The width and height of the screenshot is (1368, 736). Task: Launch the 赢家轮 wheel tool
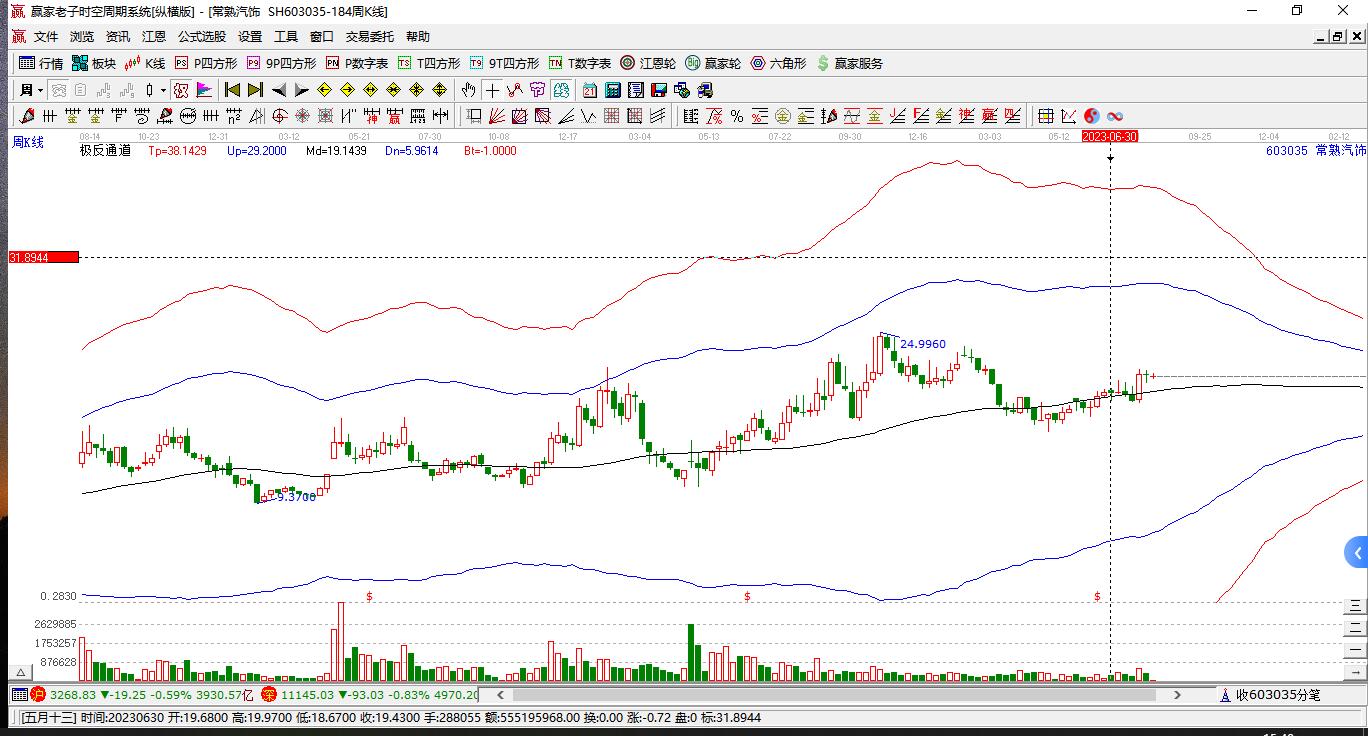tap(713, 63)
